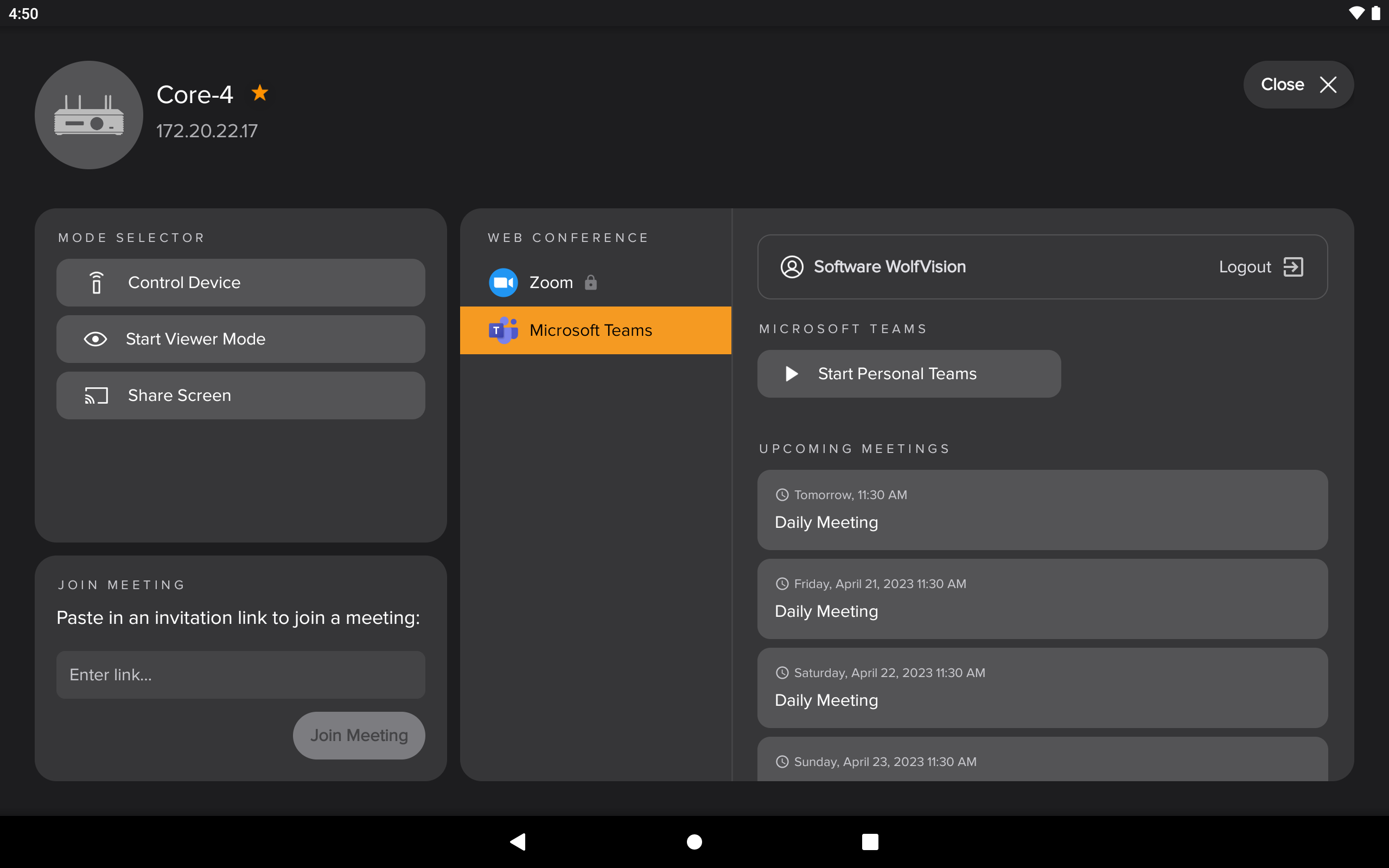
Task: Click the Core-4 device name
Action: [195, 94]
